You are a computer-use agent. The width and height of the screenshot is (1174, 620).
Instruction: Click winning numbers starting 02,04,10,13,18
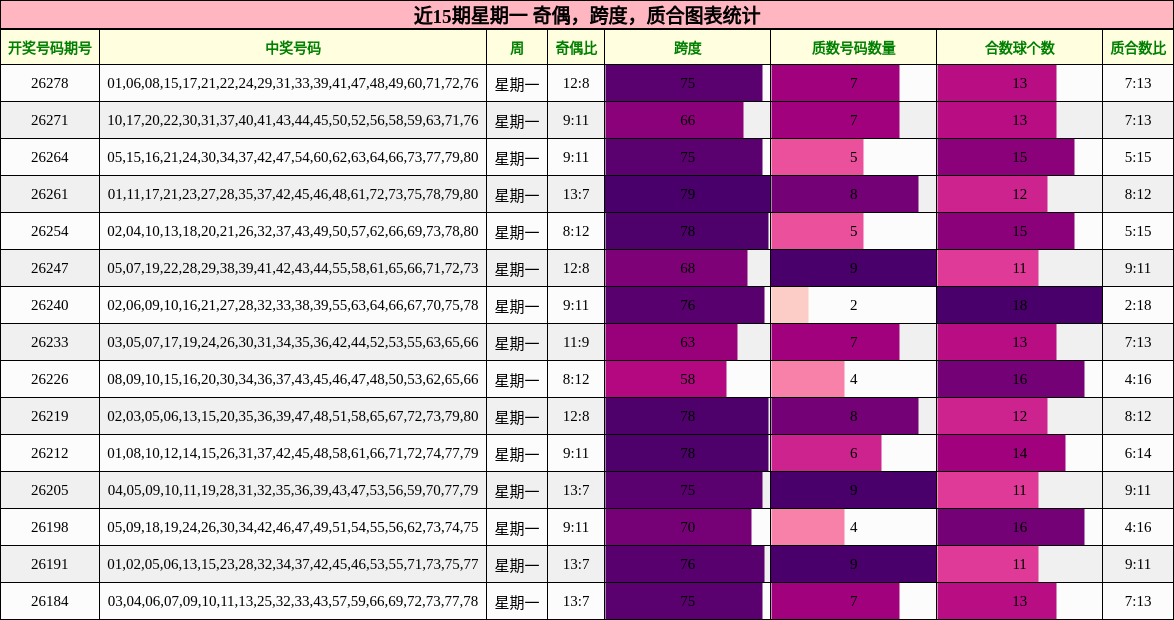(x=293, y=231)
